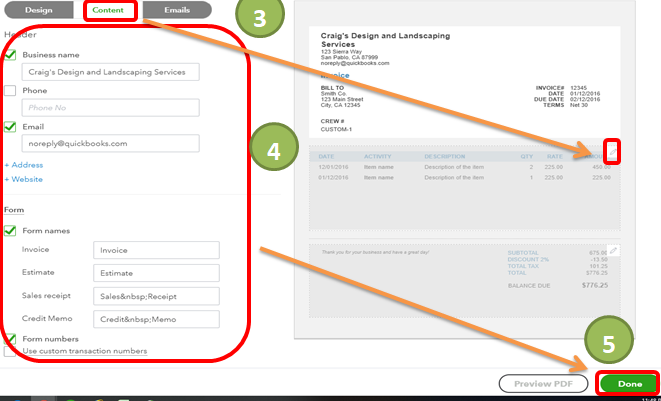The width and height of the screenshot is (661, 401).
Task: Expand the + Address link
Action: (x=24, y=165)
